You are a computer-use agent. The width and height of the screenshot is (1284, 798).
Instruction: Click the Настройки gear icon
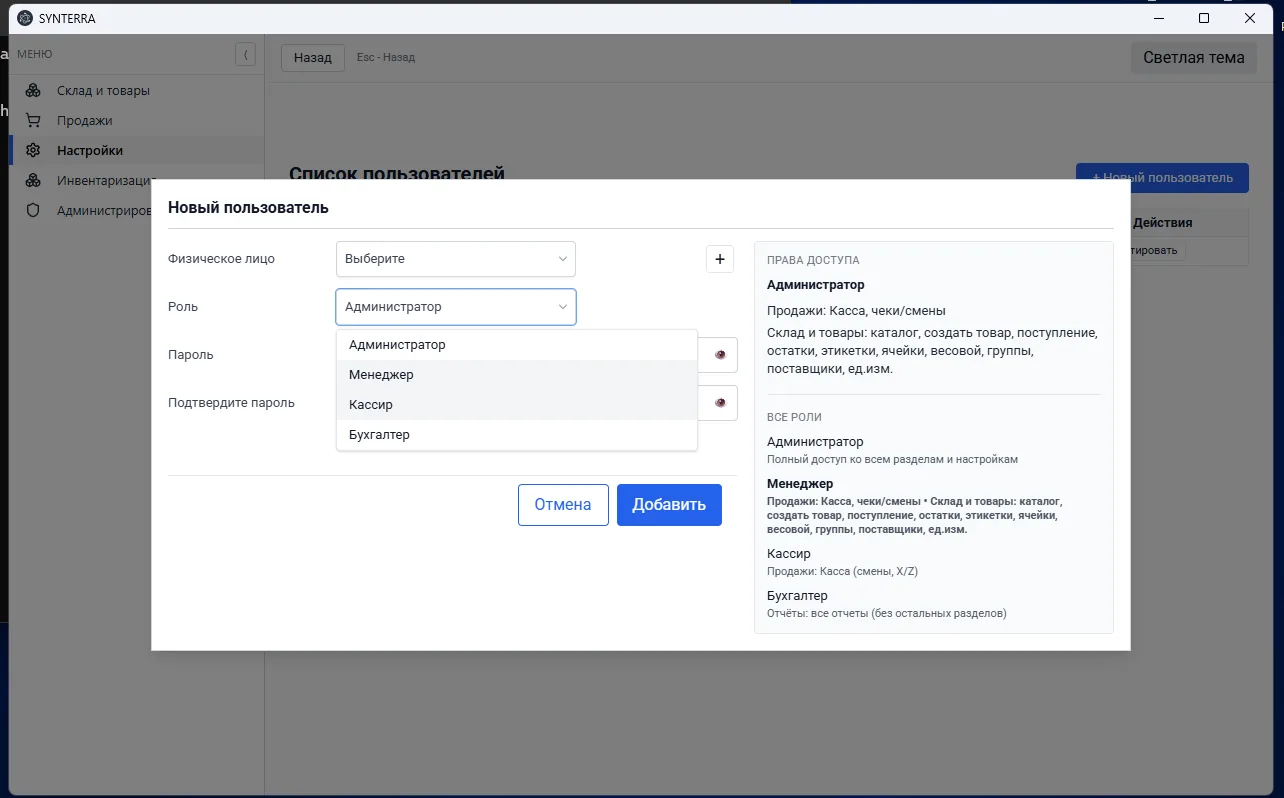click(33, 151)
